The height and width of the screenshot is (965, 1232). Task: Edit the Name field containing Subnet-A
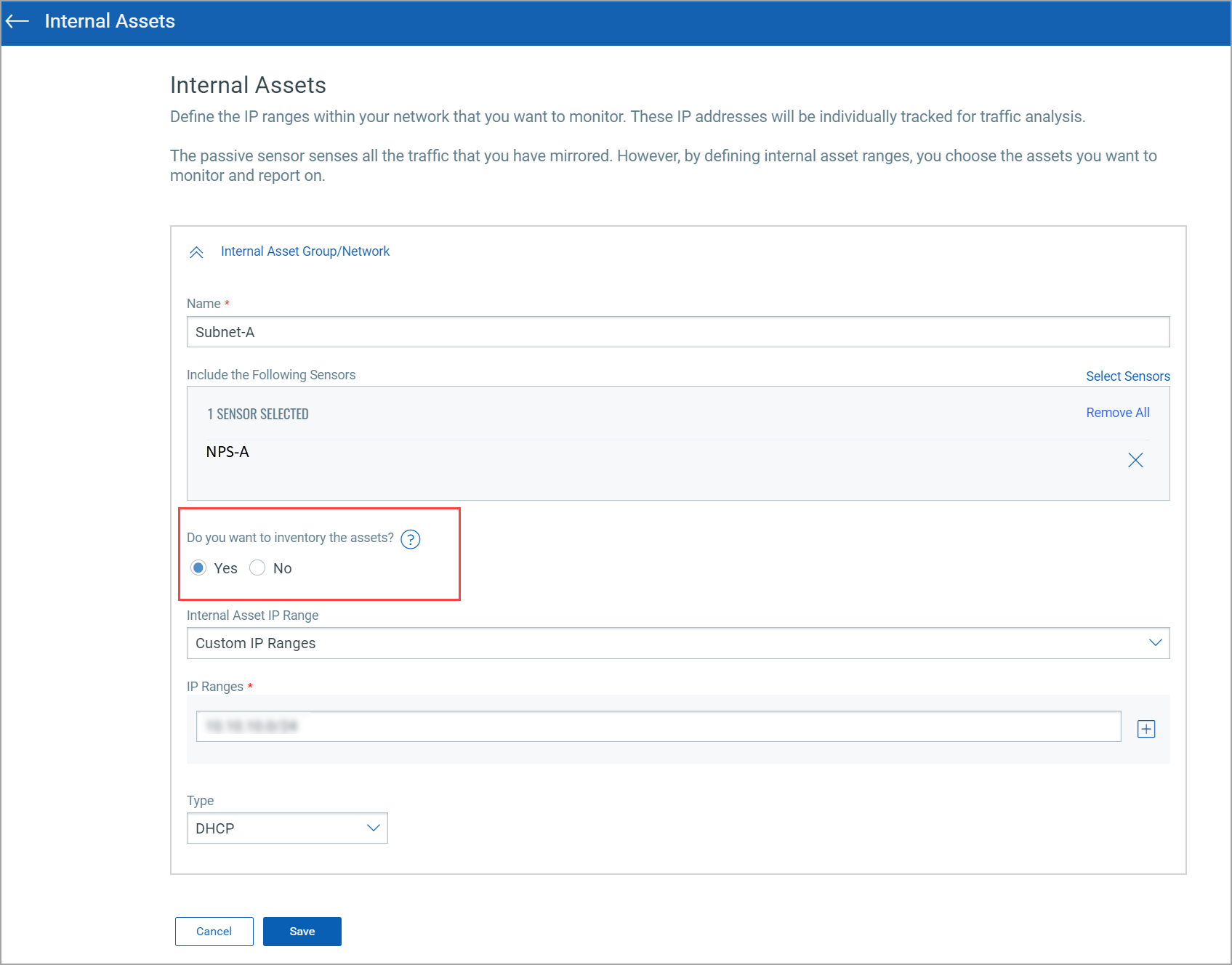click(676, 331)
